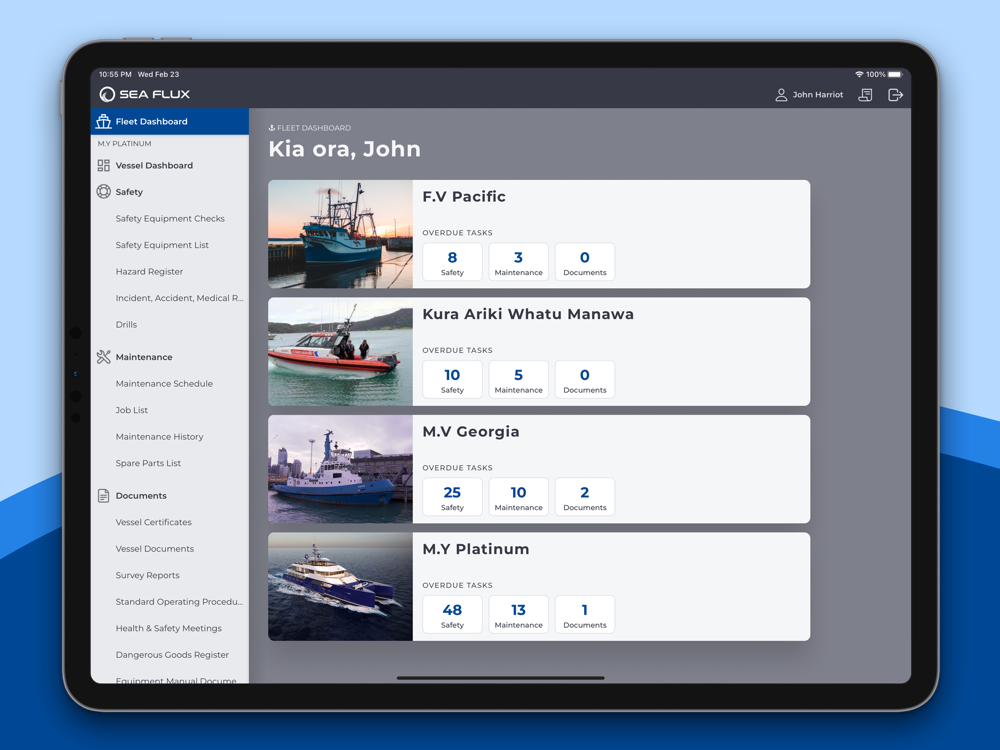View Kura Ariki's 0 overdue Documents
1000x750 pixels.
point(585,379)
